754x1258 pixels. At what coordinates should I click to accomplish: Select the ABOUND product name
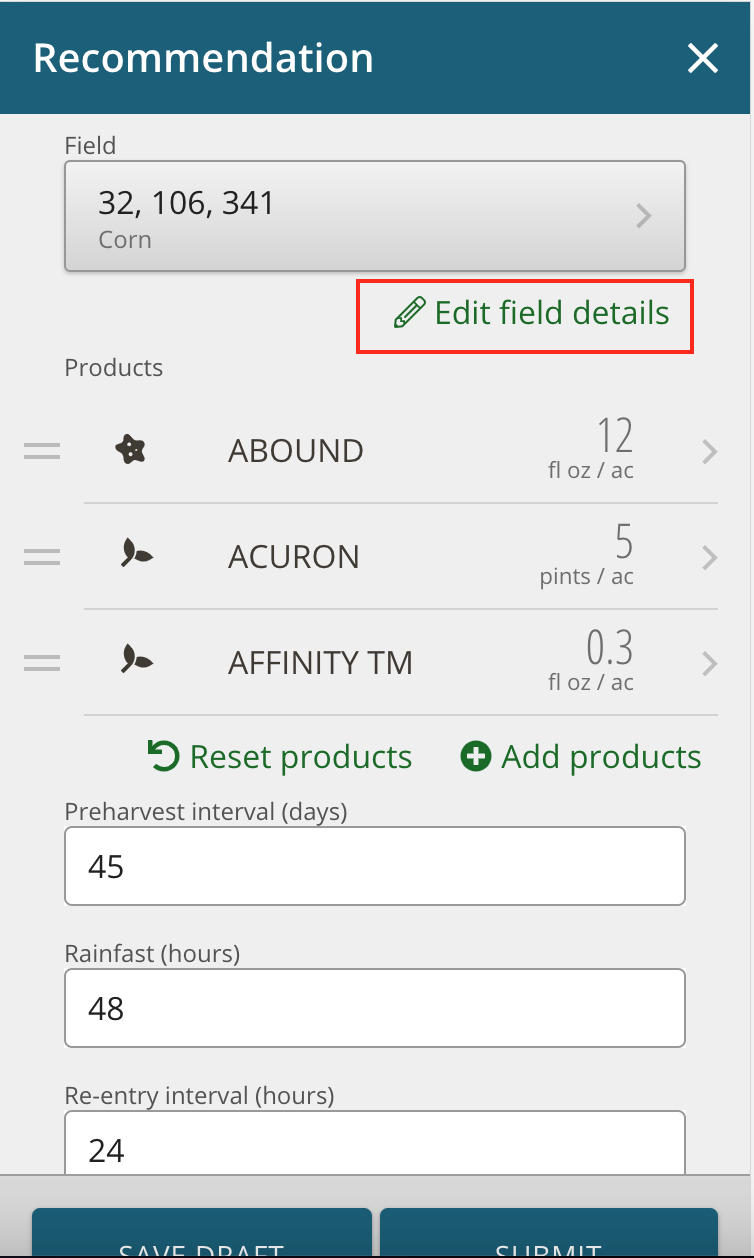296,451
